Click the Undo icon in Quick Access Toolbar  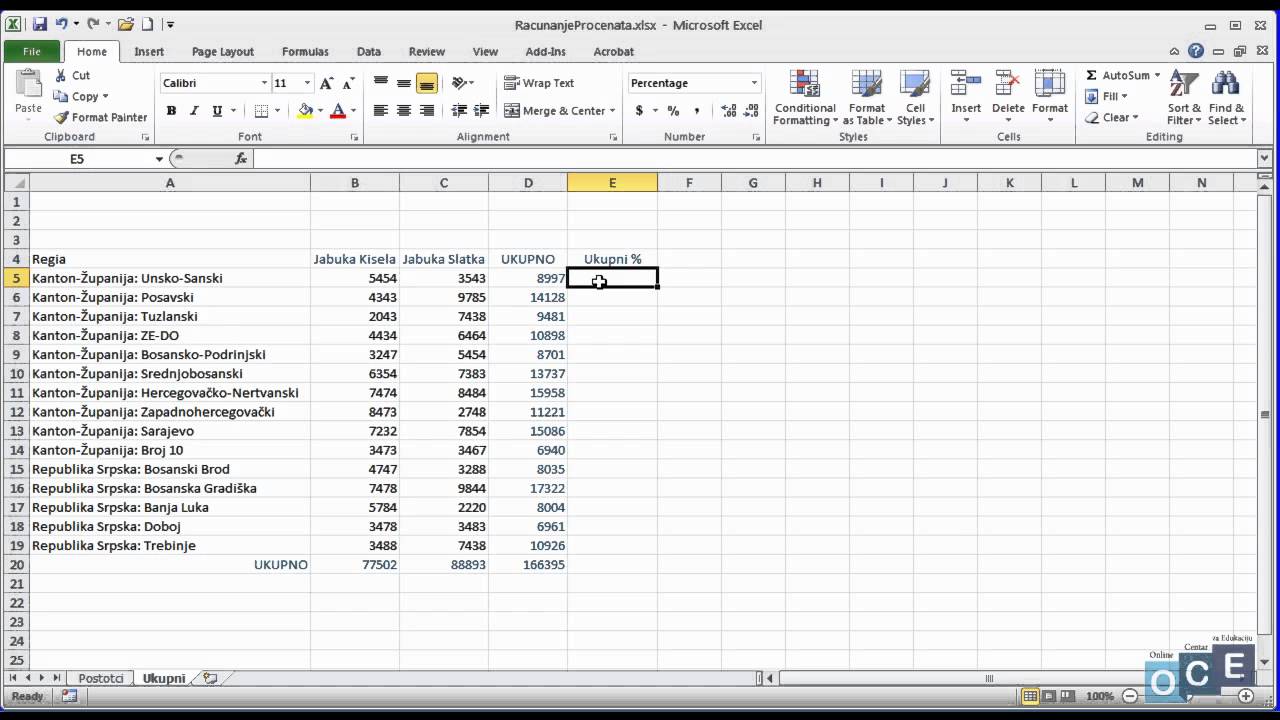62,24
